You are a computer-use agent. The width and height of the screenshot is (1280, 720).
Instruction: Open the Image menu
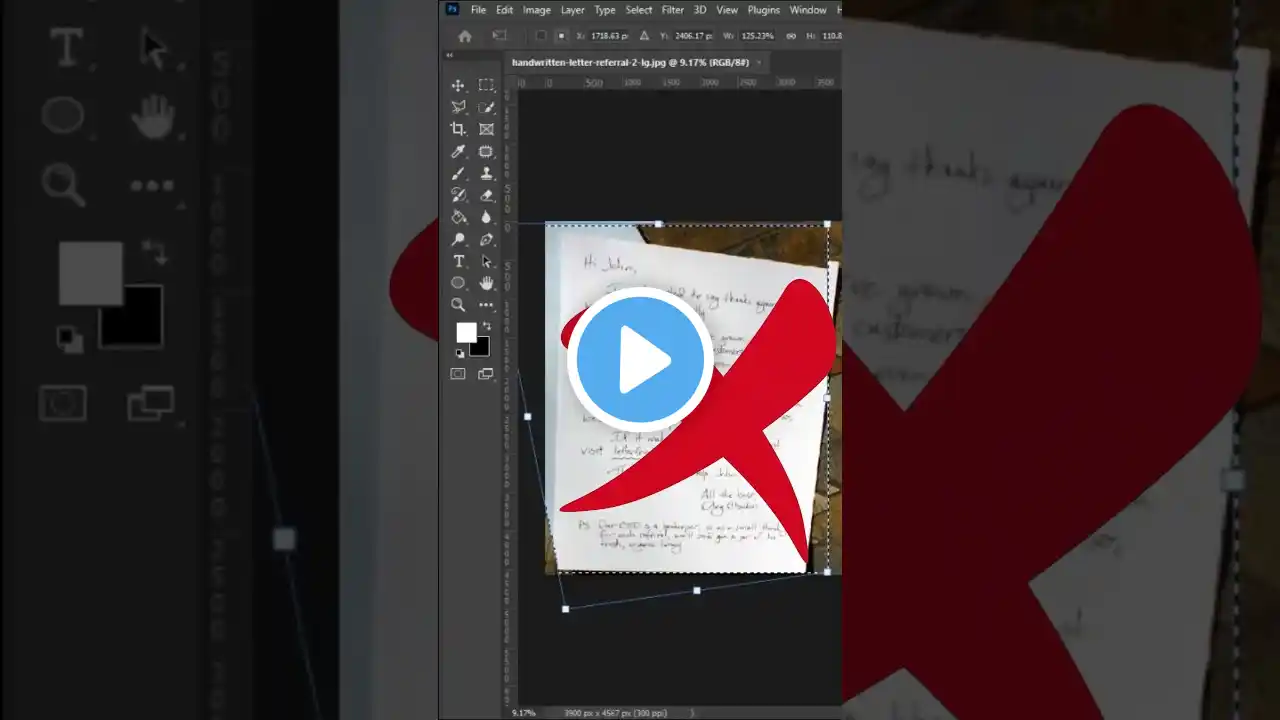[537, 10]
